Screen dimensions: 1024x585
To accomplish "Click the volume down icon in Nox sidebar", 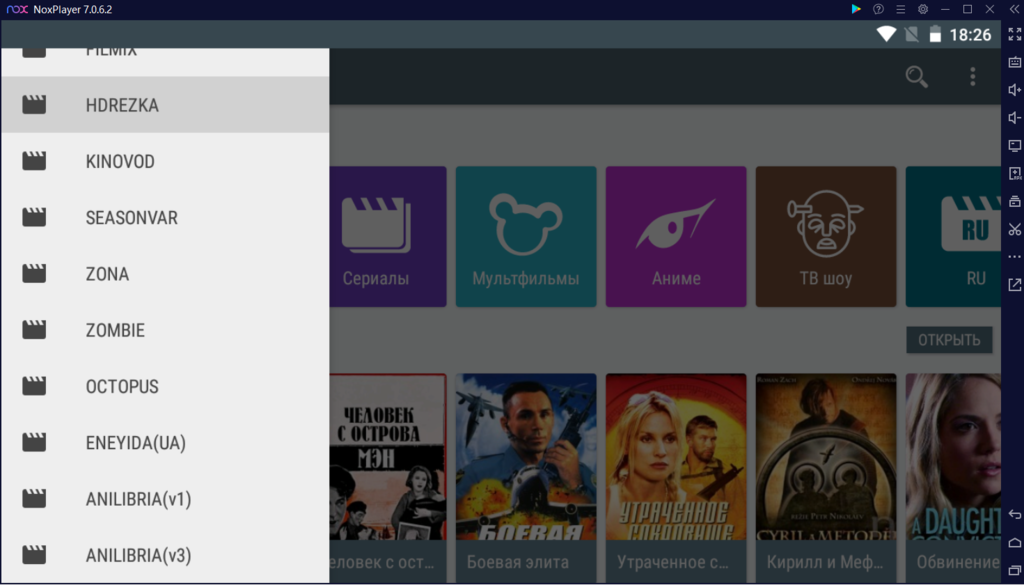I will [x=1014, y=118].
